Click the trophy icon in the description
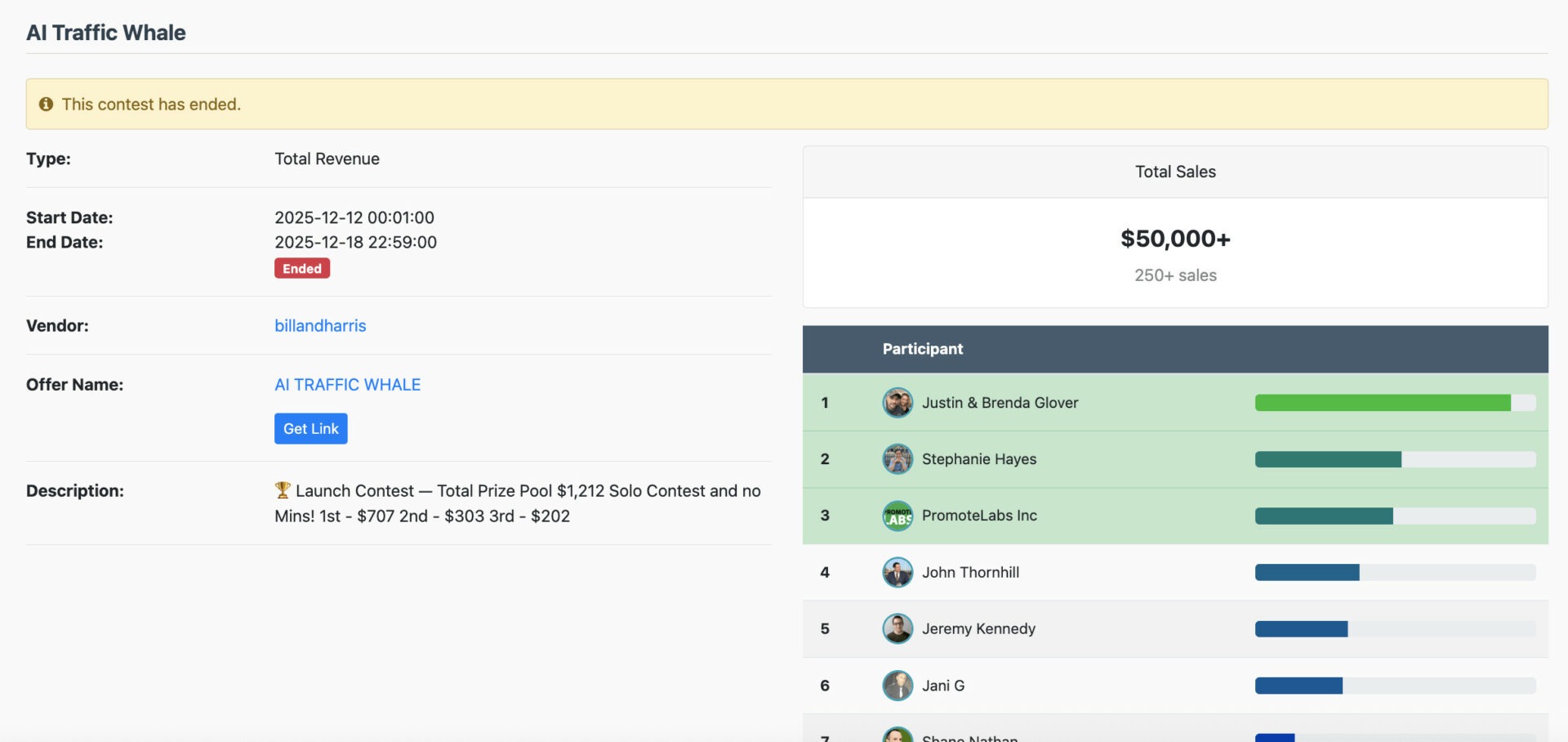 point(283,490)
